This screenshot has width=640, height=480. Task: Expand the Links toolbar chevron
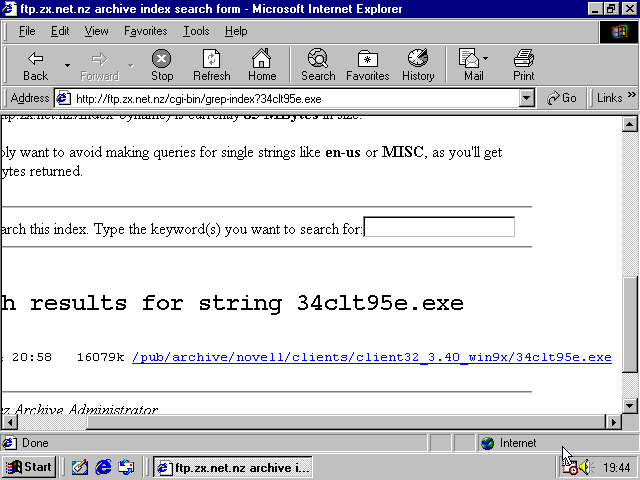(x=632, y=95)
